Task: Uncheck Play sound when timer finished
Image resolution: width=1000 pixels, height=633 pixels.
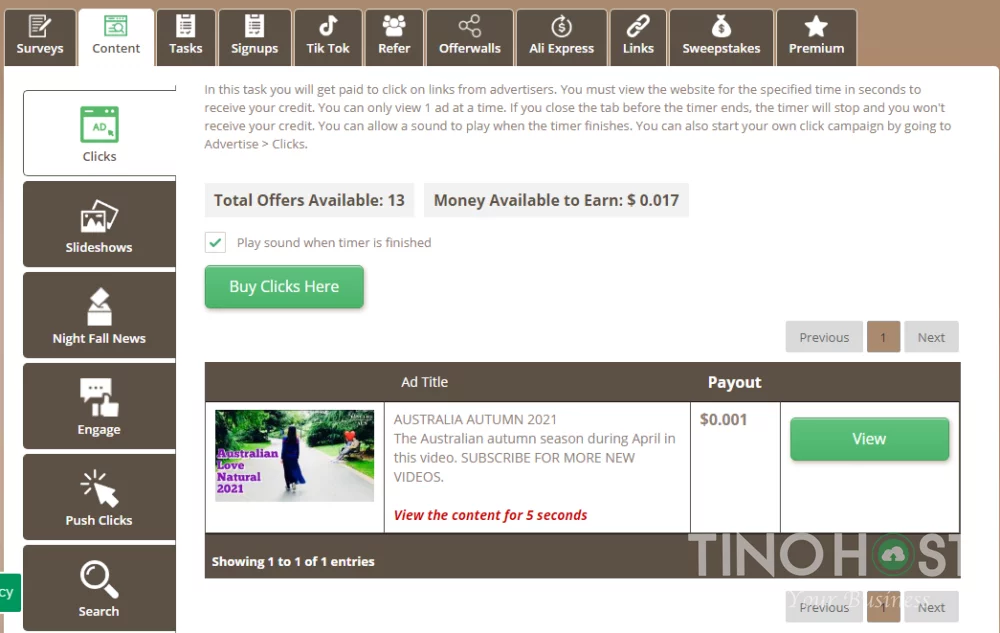Action: [x=215, y=243]
